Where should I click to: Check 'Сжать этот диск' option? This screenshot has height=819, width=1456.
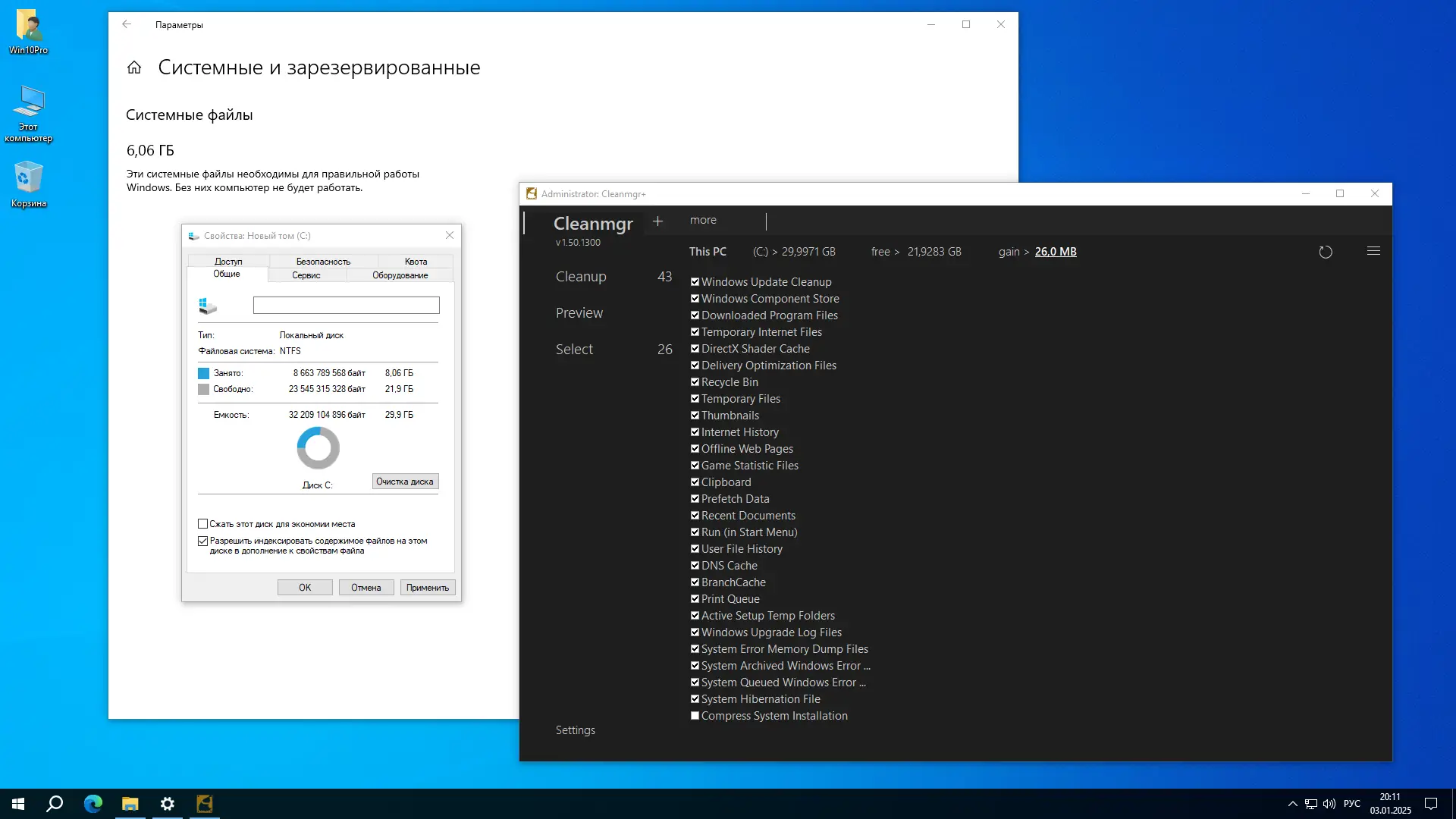click(203, 524)
